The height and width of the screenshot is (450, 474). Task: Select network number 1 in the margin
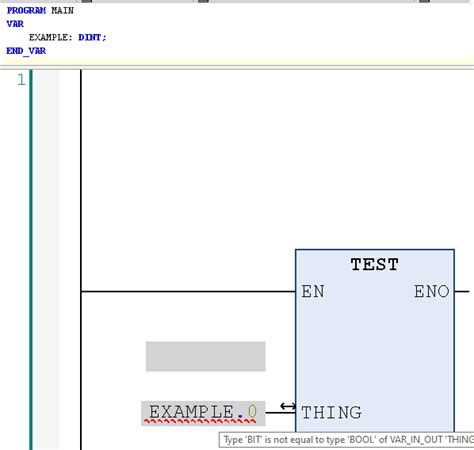coord(21,80)
